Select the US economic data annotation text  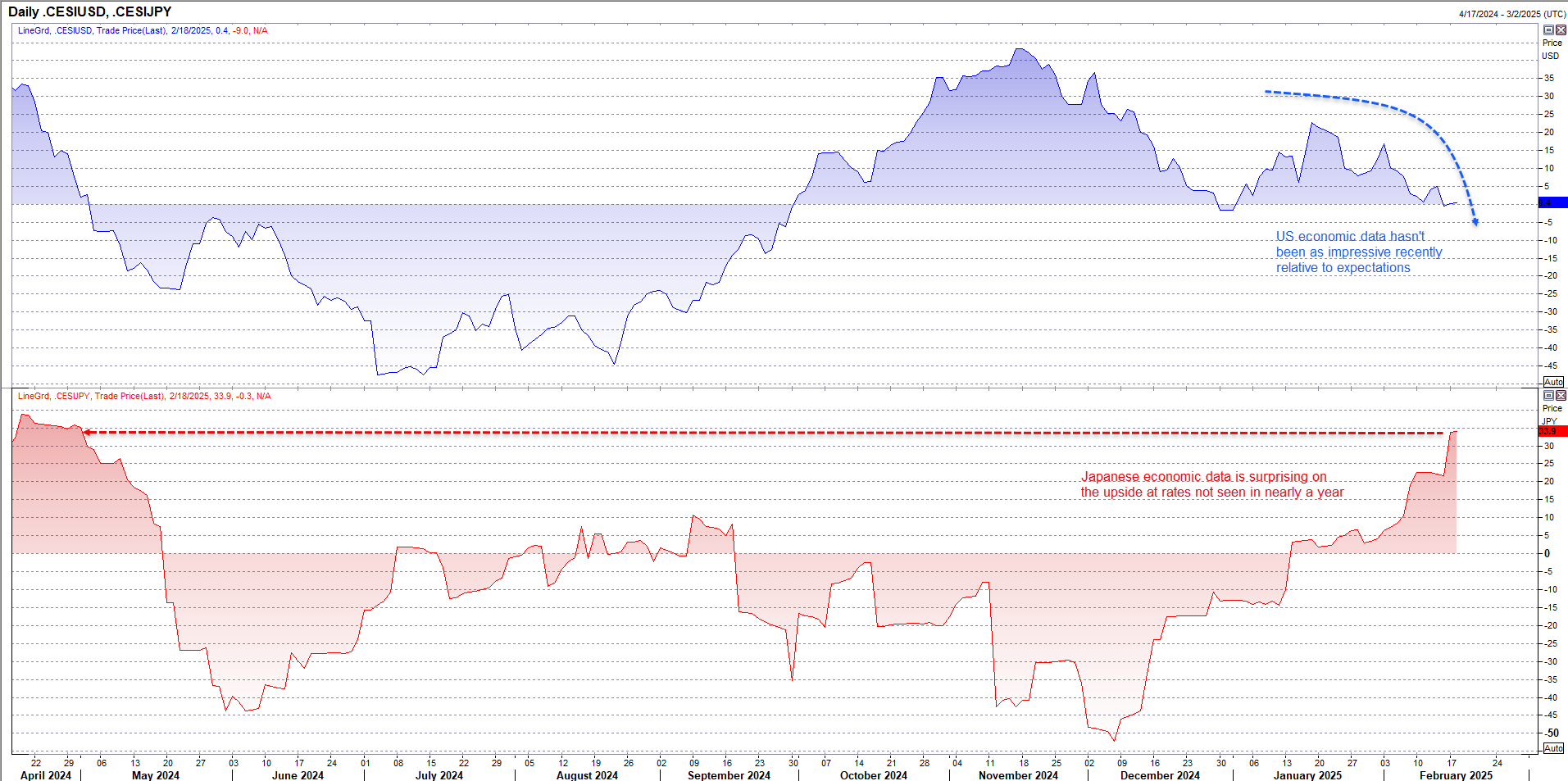(1359, 252)
